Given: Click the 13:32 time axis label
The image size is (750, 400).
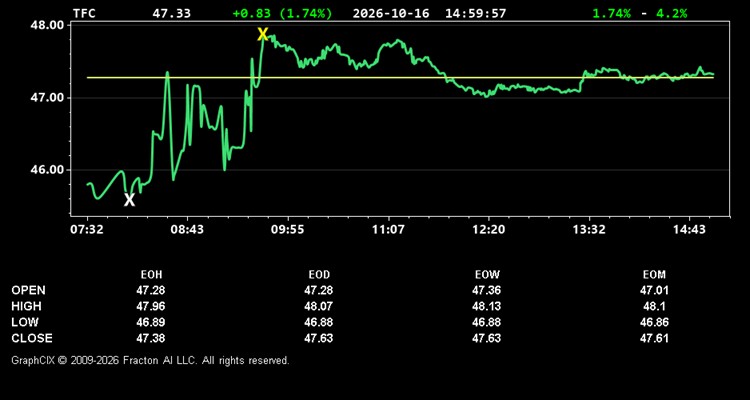Looking at the screenshot, I should coord(588,230).
